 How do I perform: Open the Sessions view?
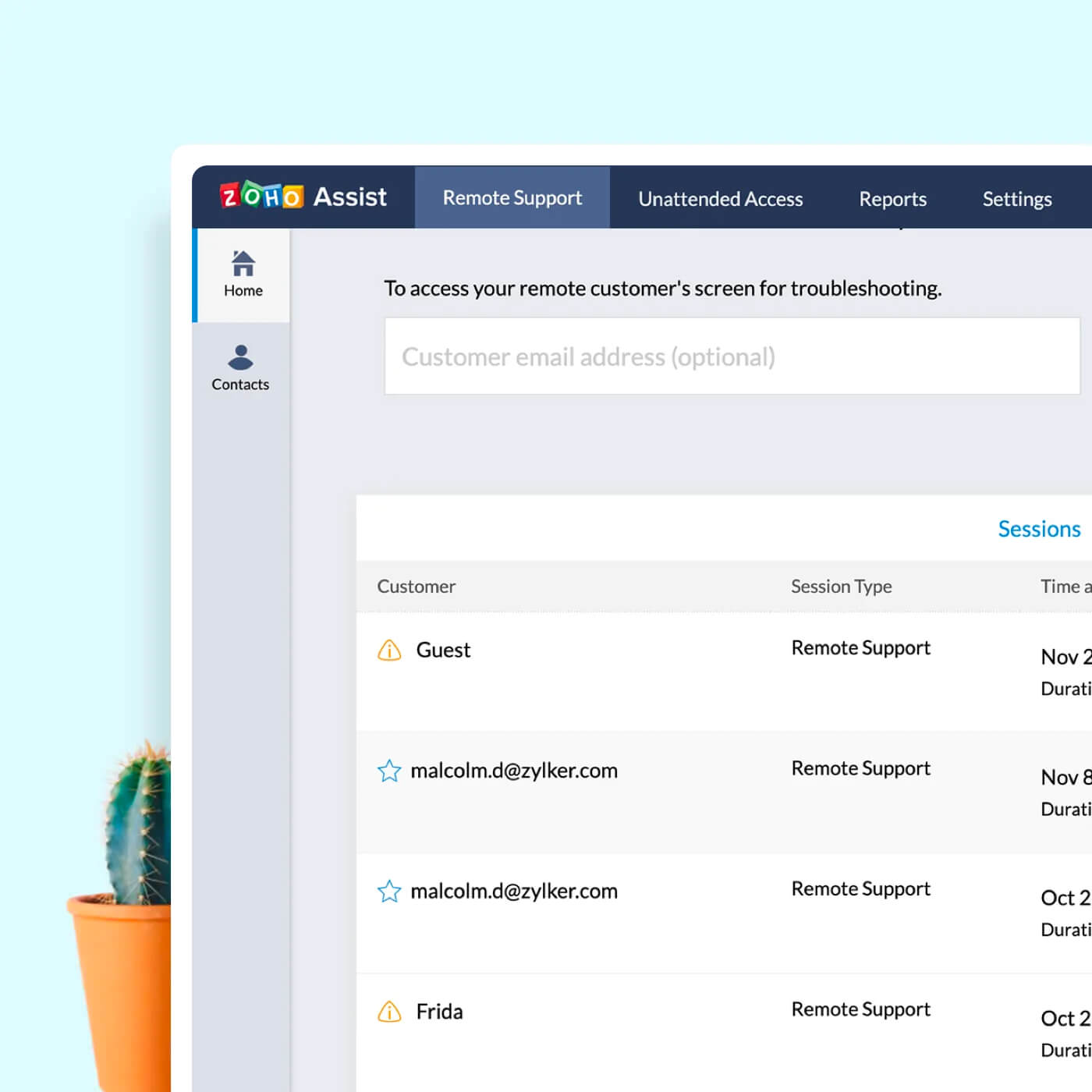coord(1039,529)
